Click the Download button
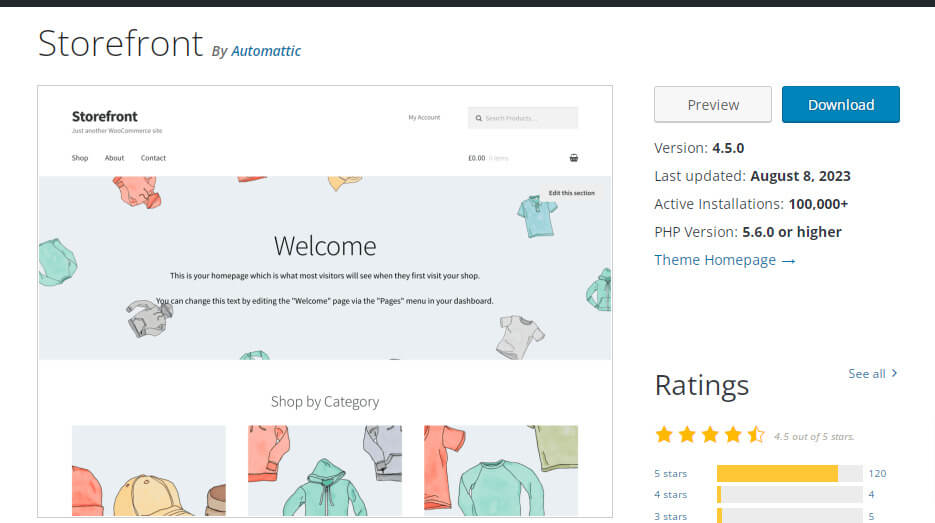 840,105
